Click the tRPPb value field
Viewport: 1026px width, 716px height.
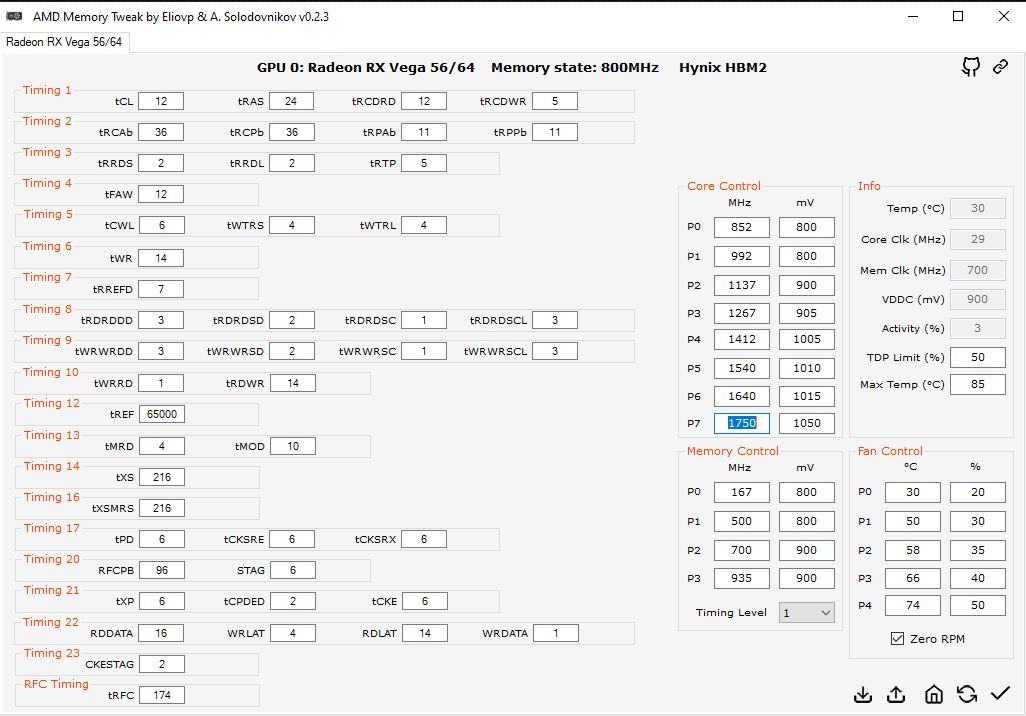555,132
